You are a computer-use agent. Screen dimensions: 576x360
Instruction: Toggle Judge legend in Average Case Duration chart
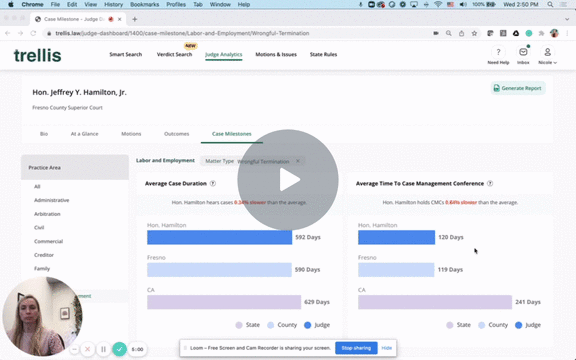(x=317, y=325)
